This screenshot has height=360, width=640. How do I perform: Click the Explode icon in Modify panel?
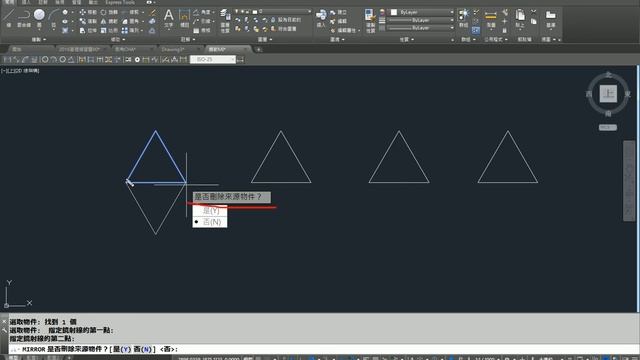152,21
